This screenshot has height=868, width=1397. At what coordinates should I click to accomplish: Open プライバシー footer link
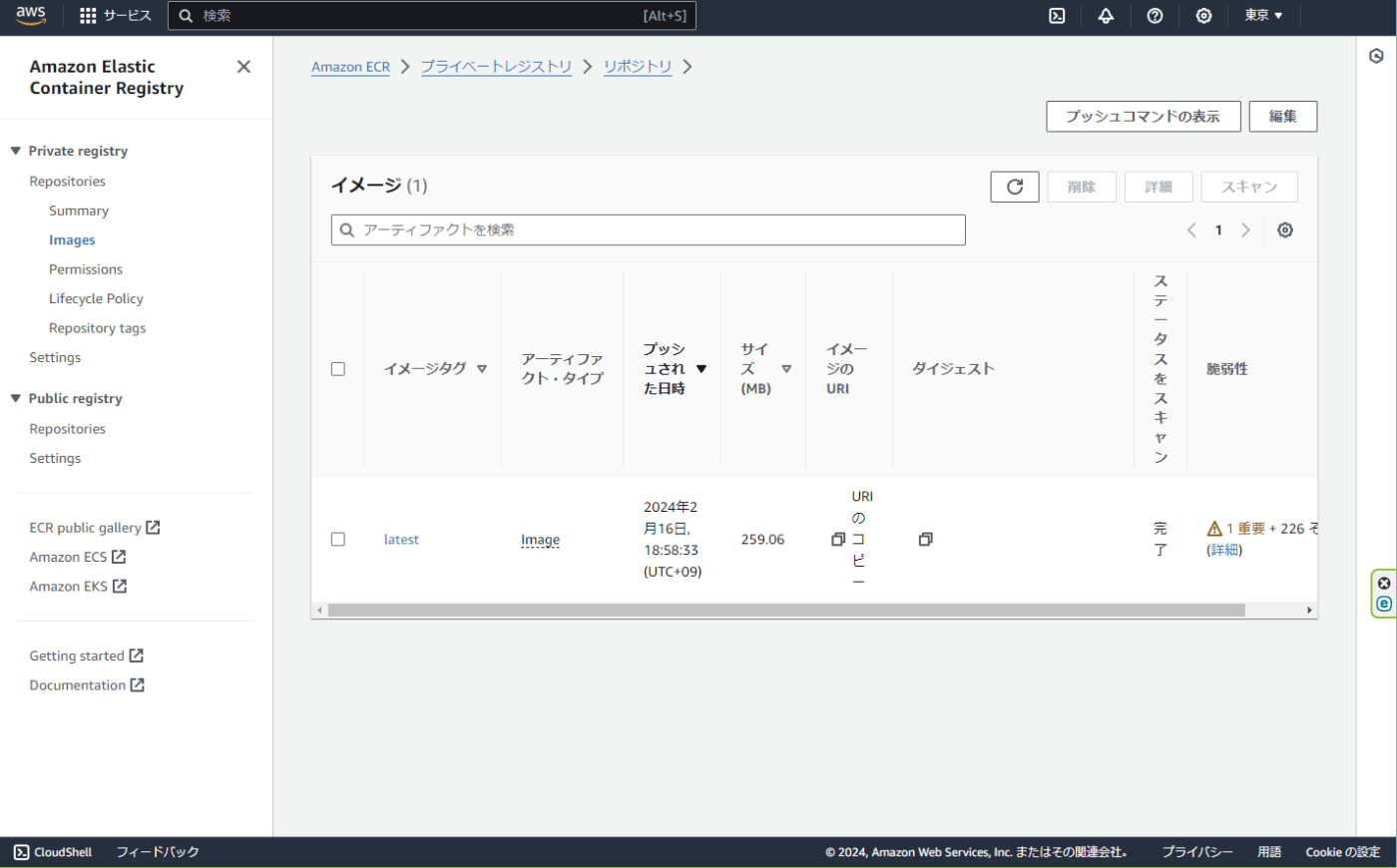1197,852
